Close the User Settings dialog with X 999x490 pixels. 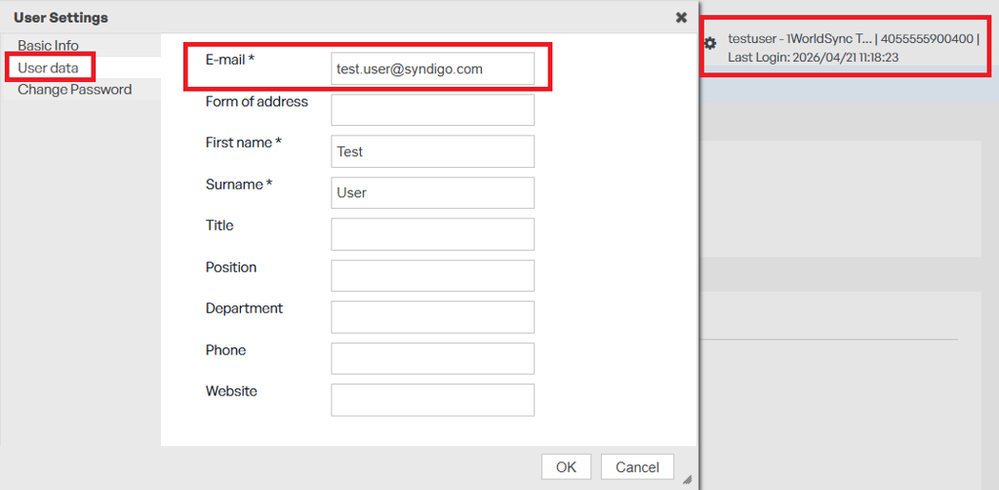pos(681,18)
